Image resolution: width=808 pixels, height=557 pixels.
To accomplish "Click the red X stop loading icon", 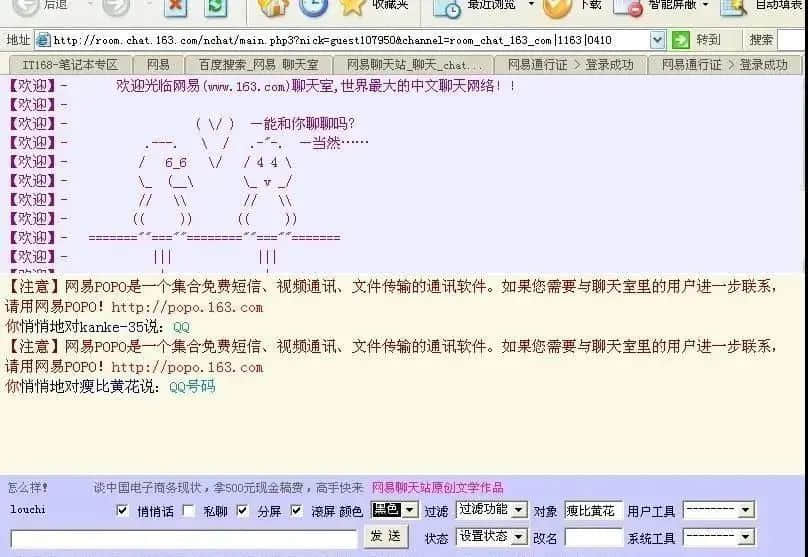I will tap(176, 8).
